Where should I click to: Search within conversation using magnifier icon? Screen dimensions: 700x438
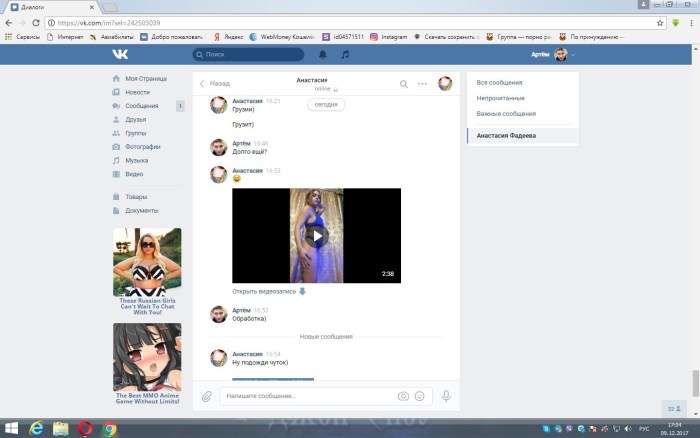[404, 84]
